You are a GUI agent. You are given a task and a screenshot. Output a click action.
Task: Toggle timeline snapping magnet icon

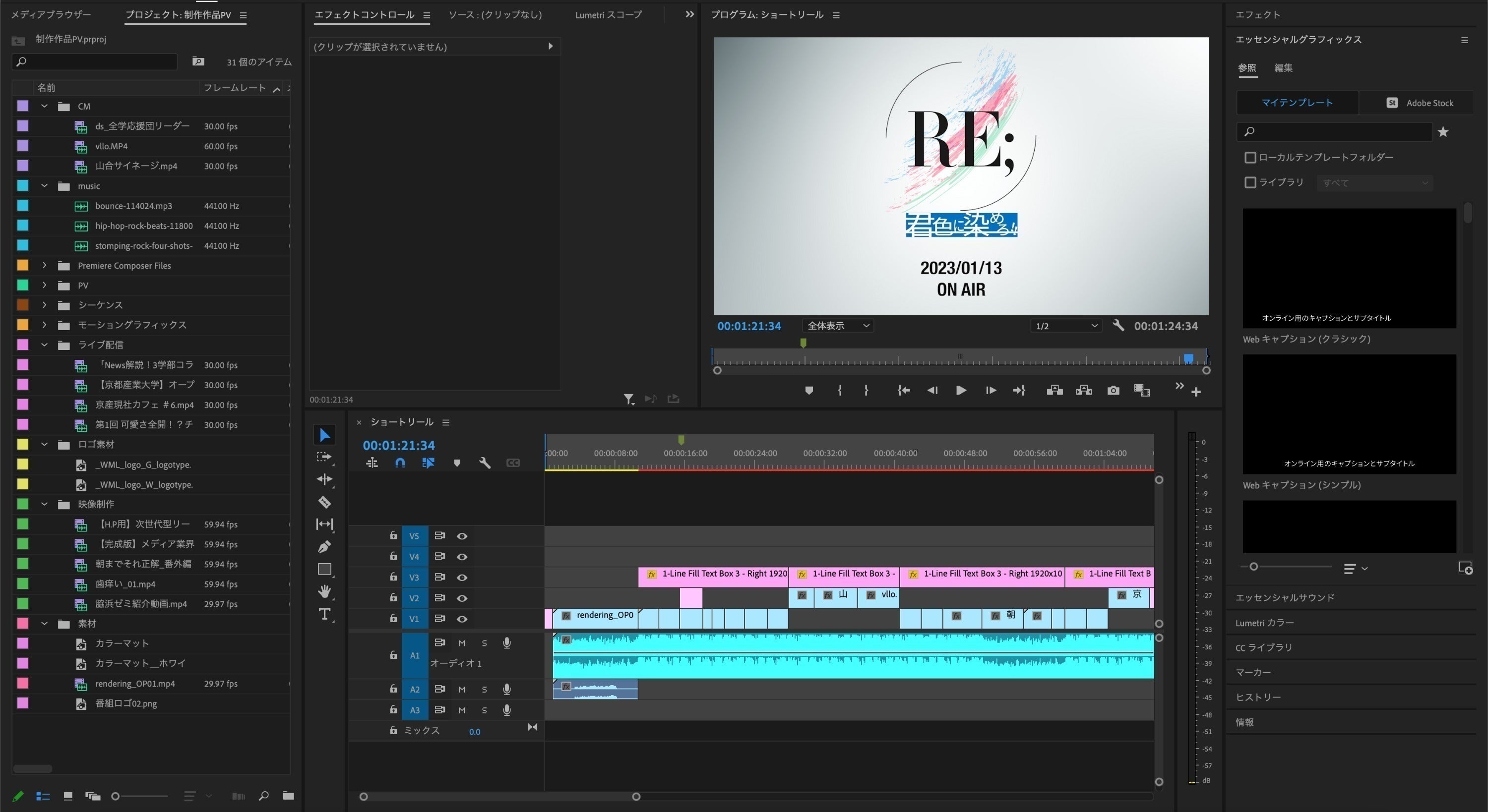(400, 463)
